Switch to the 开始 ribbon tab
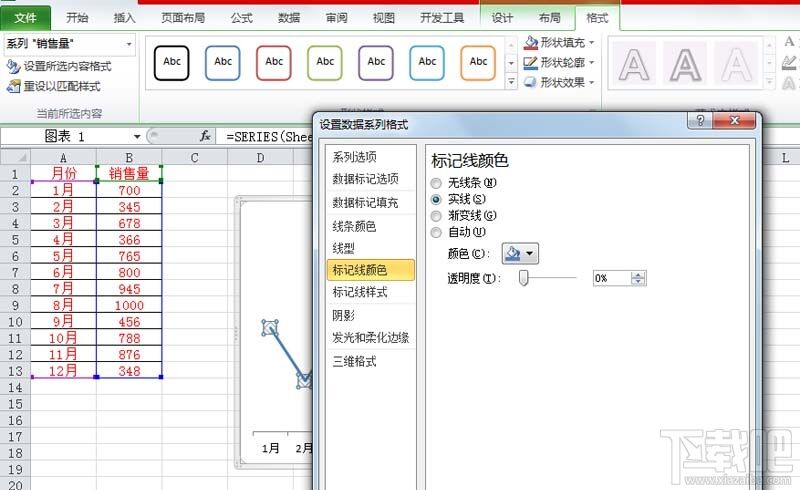Viewport: 800px width, 490px height. [x=77, y=18]
